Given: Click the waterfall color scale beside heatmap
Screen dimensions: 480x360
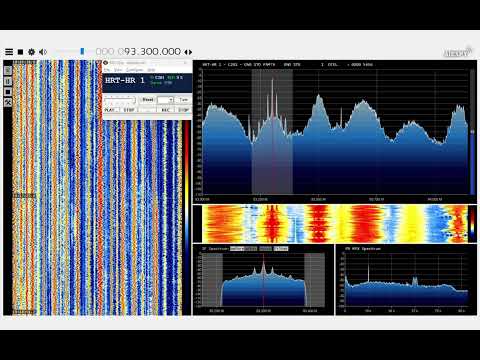Looking at the screenshot, I should click(472, 224).
